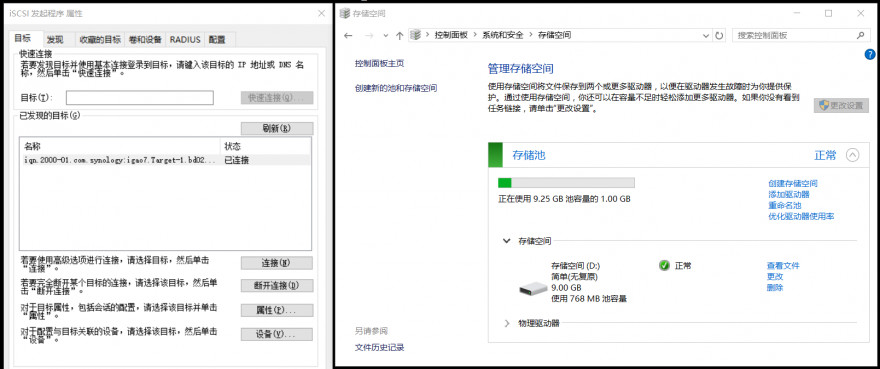The image size is (880, 369).
Task: Click 控制面板 in the breadcrumb path
Action: 451,35
